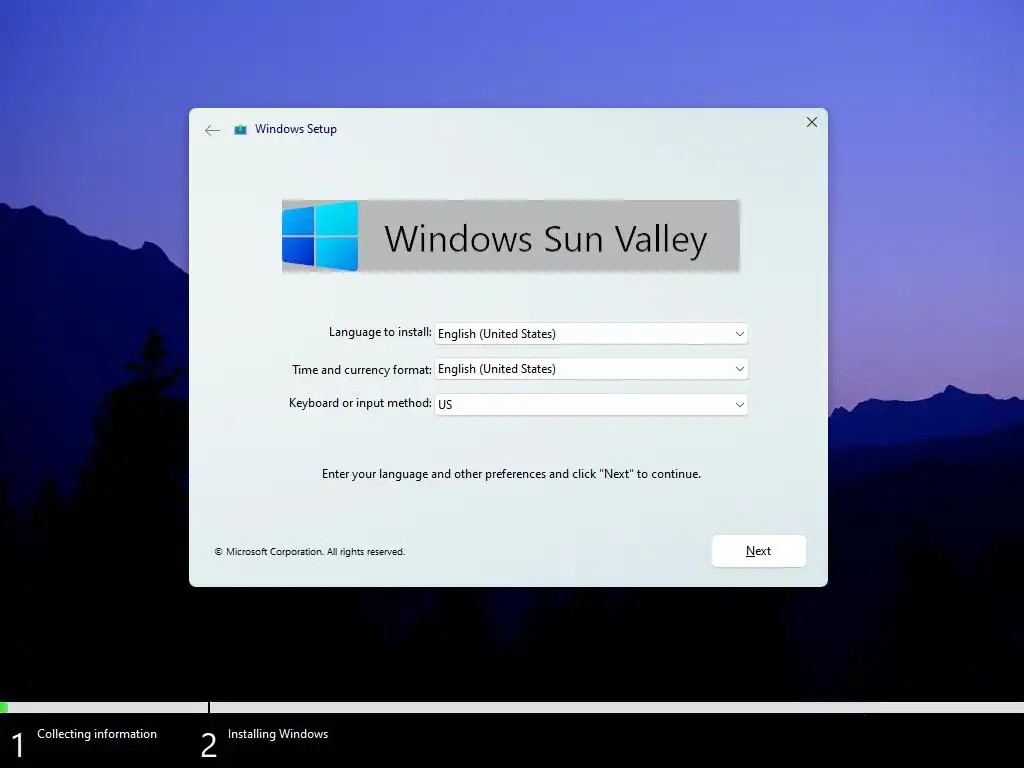The image size is (1024, 768).
Task: Click the installation progress bar
Action: pyautogui.click(x=512, y=707)
